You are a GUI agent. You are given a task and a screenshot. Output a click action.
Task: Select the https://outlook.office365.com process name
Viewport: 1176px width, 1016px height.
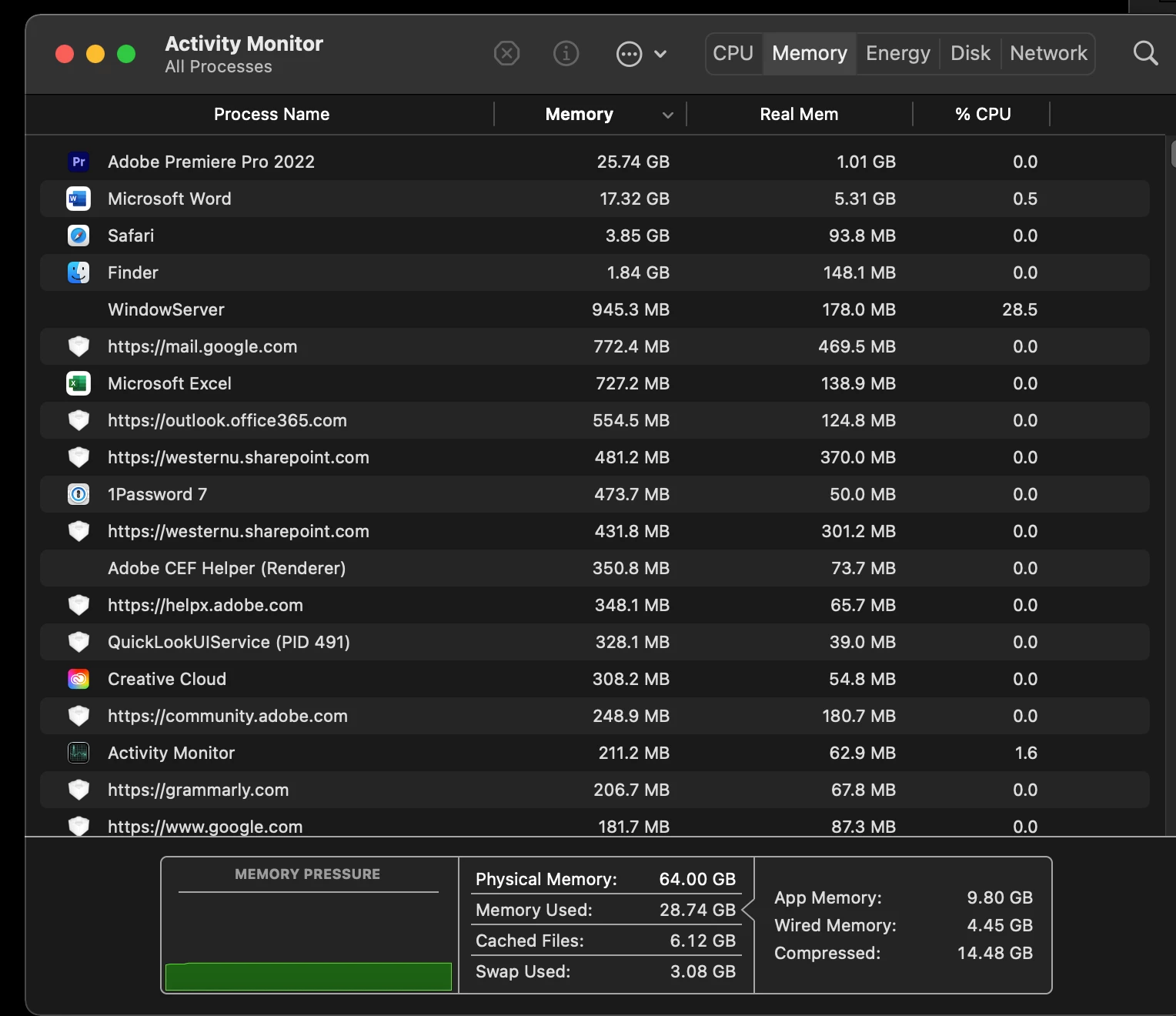click(x=227, y=420)
